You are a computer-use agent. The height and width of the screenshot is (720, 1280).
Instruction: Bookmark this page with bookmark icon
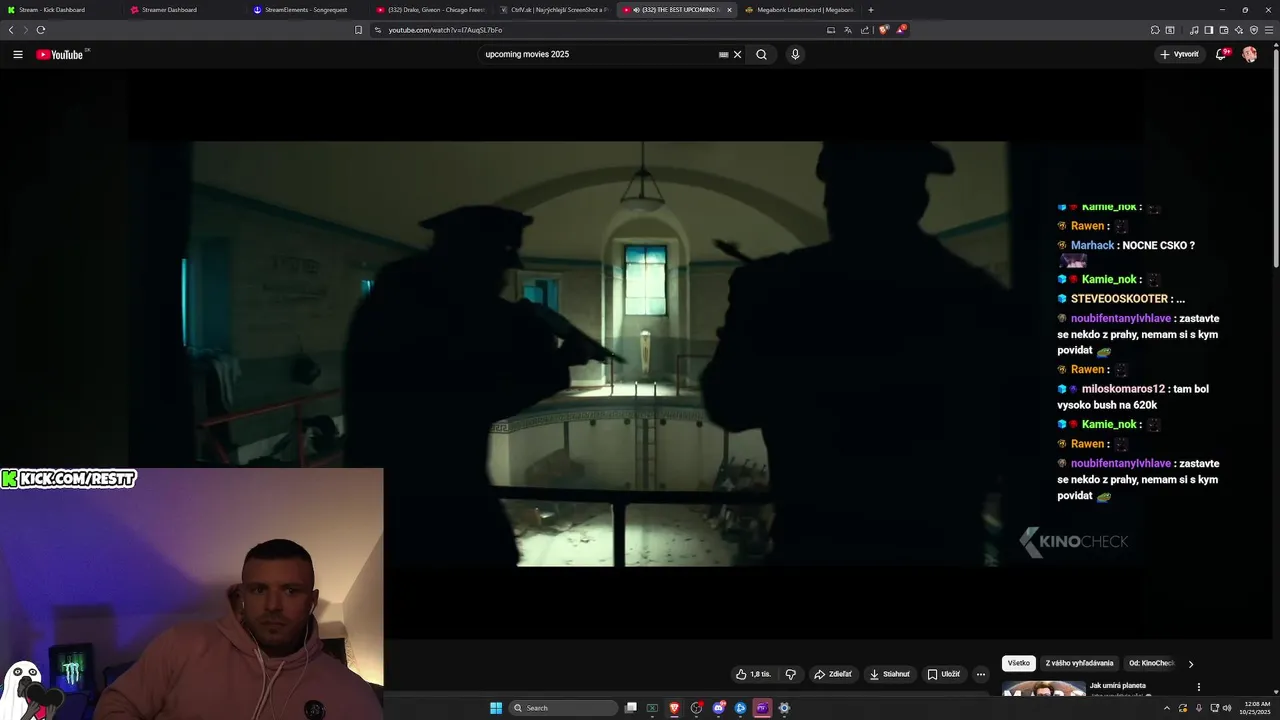359,30
